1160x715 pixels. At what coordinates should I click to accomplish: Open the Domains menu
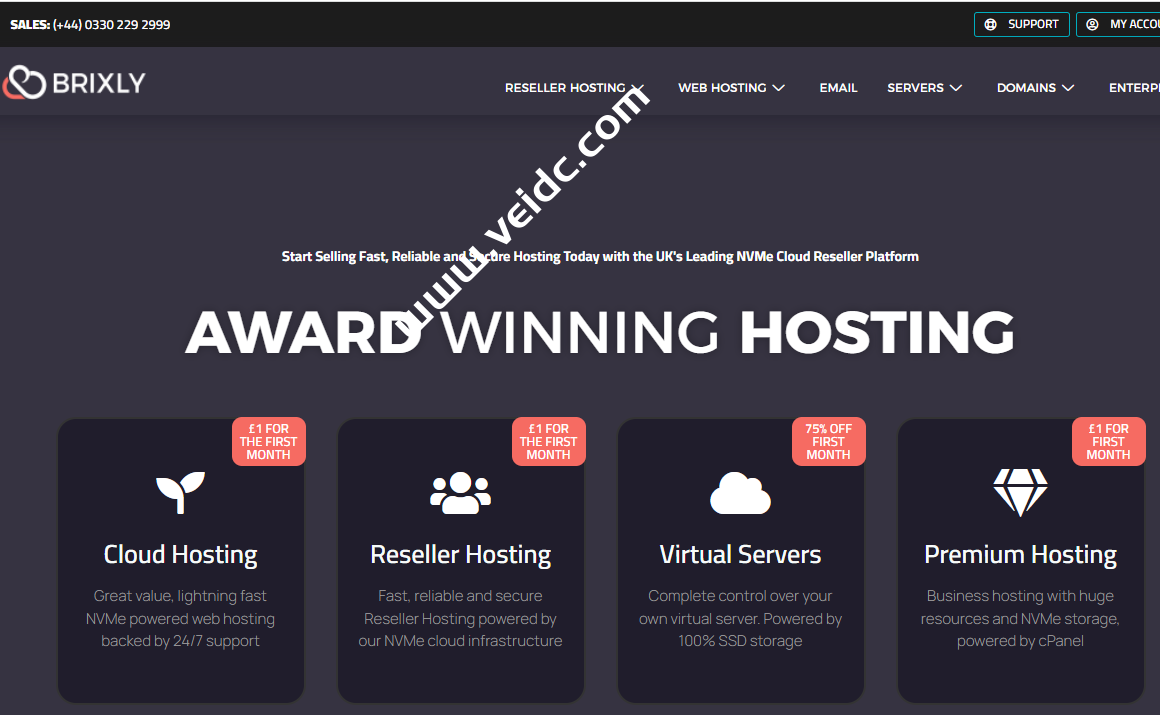coord(1035,88)
